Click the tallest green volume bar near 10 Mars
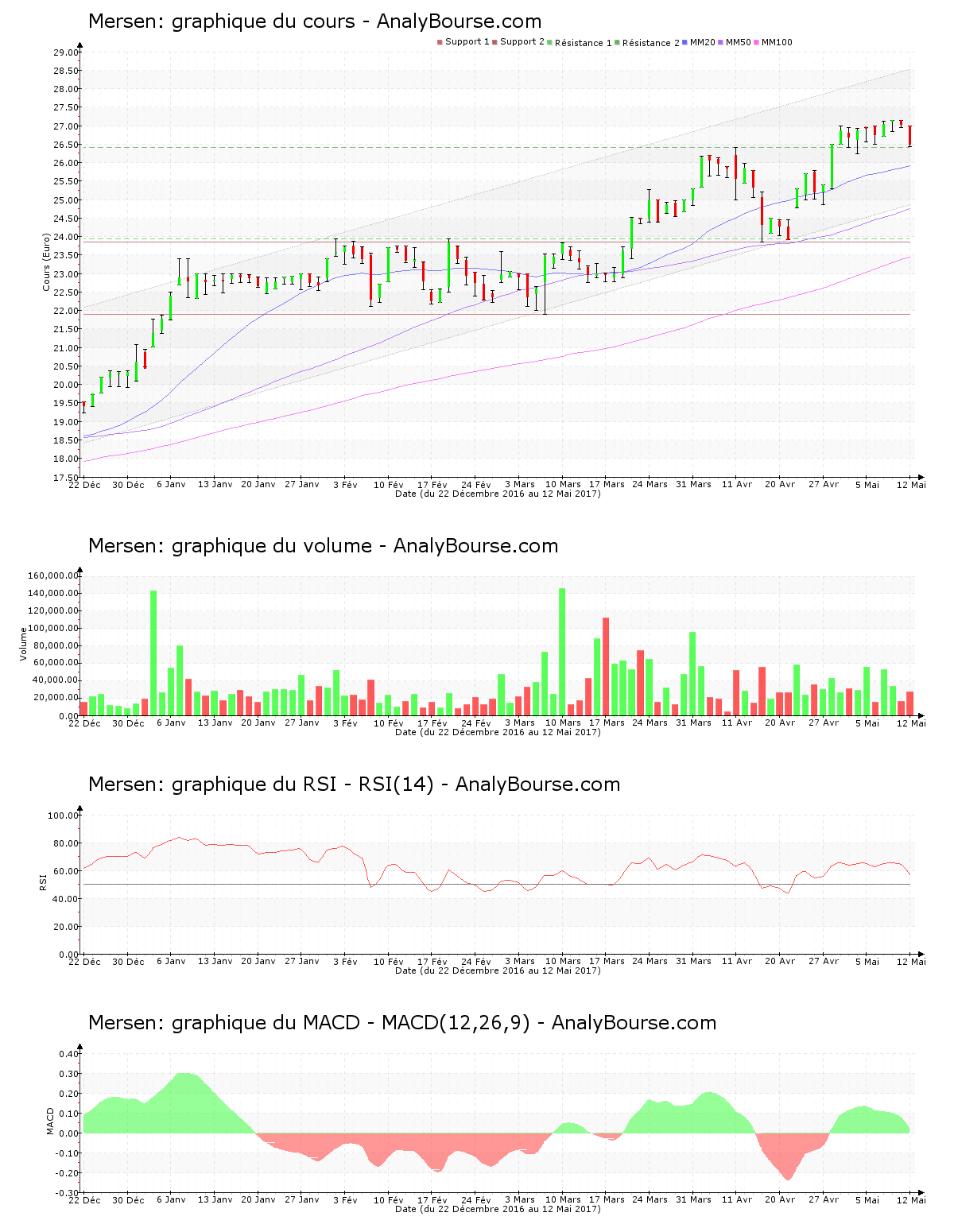The height and width of the screenshot is (1232, 954). pyautogui.click(x=562, y=652)
